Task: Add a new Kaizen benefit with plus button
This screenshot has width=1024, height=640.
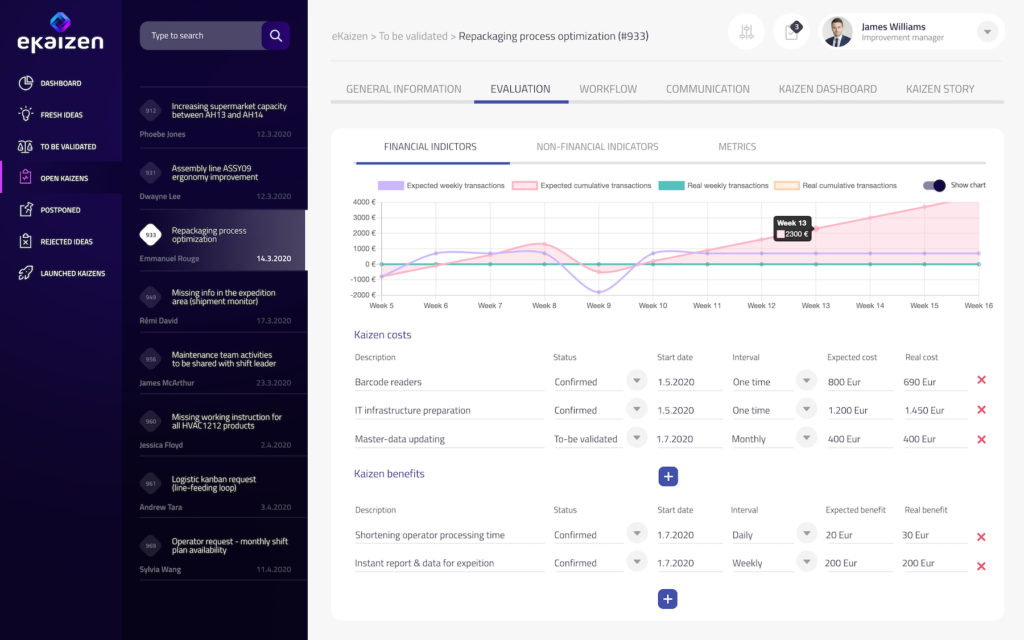Action: (667, 599)
